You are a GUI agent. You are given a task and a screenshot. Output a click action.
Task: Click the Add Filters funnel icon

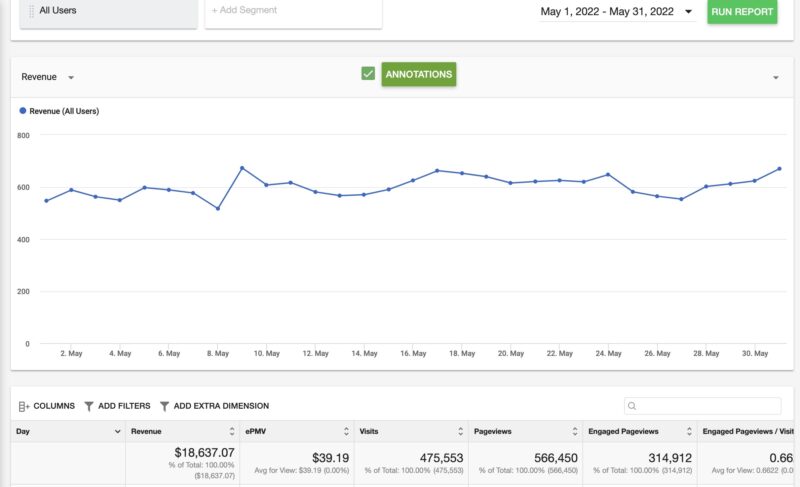pos(89,406)
